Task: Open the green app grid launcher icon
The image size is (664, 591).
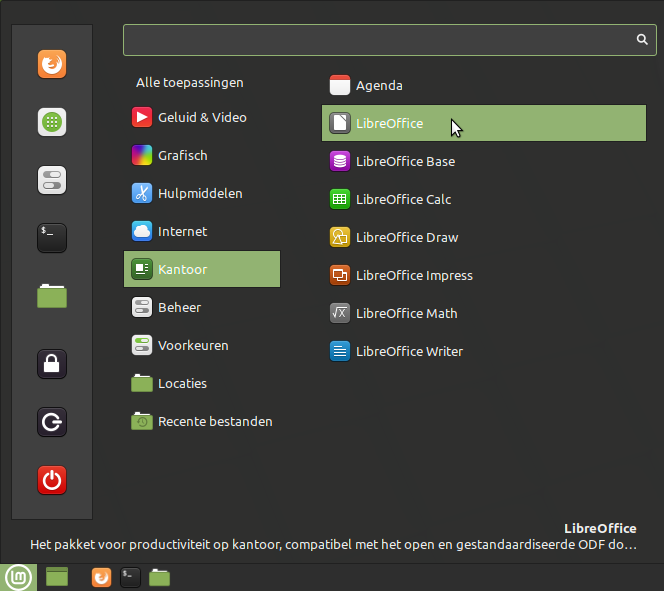Action: 52,122
